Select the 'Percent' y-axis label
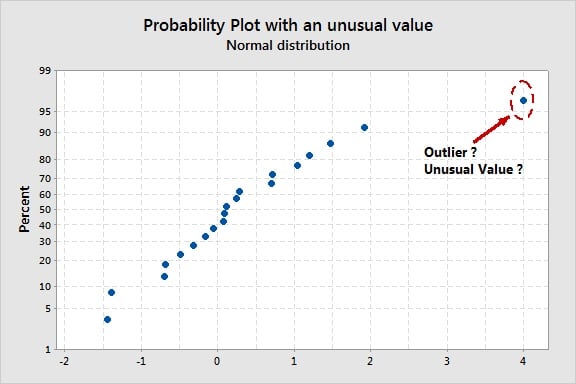 [x=24, y=209]
